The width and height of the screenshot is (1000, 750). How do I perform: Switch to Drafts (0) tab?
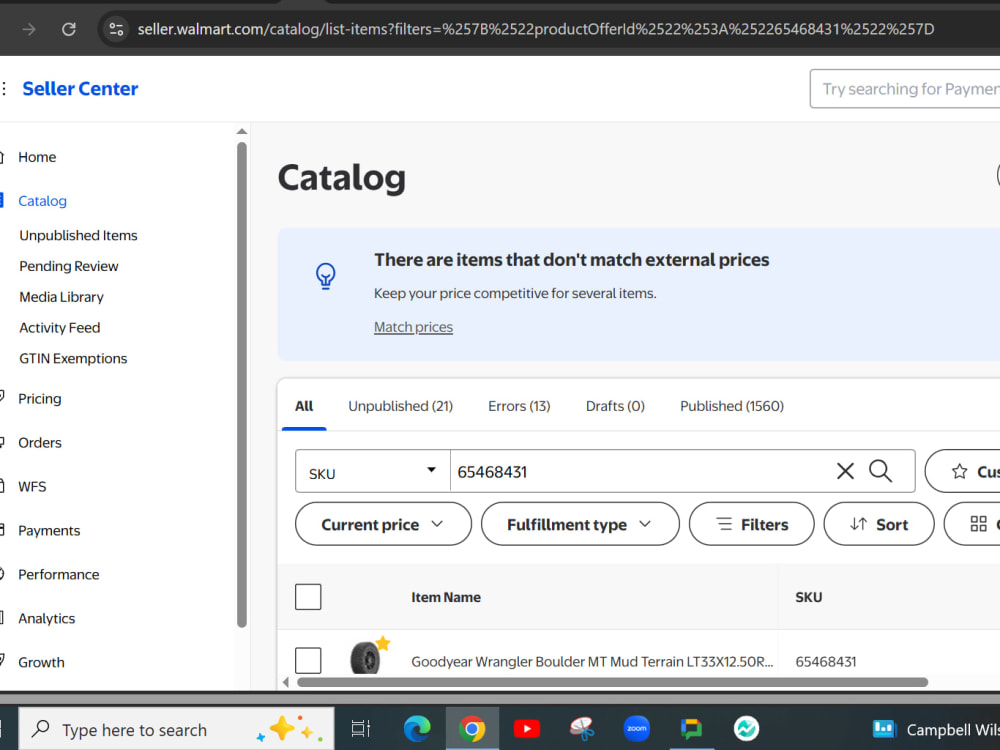[615, 406]
